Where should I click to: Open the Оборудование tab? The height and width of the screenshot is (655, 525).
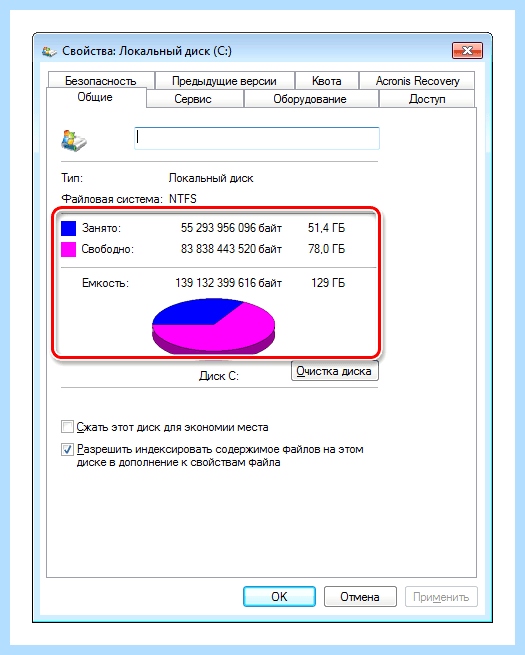[x=310, y=99]
